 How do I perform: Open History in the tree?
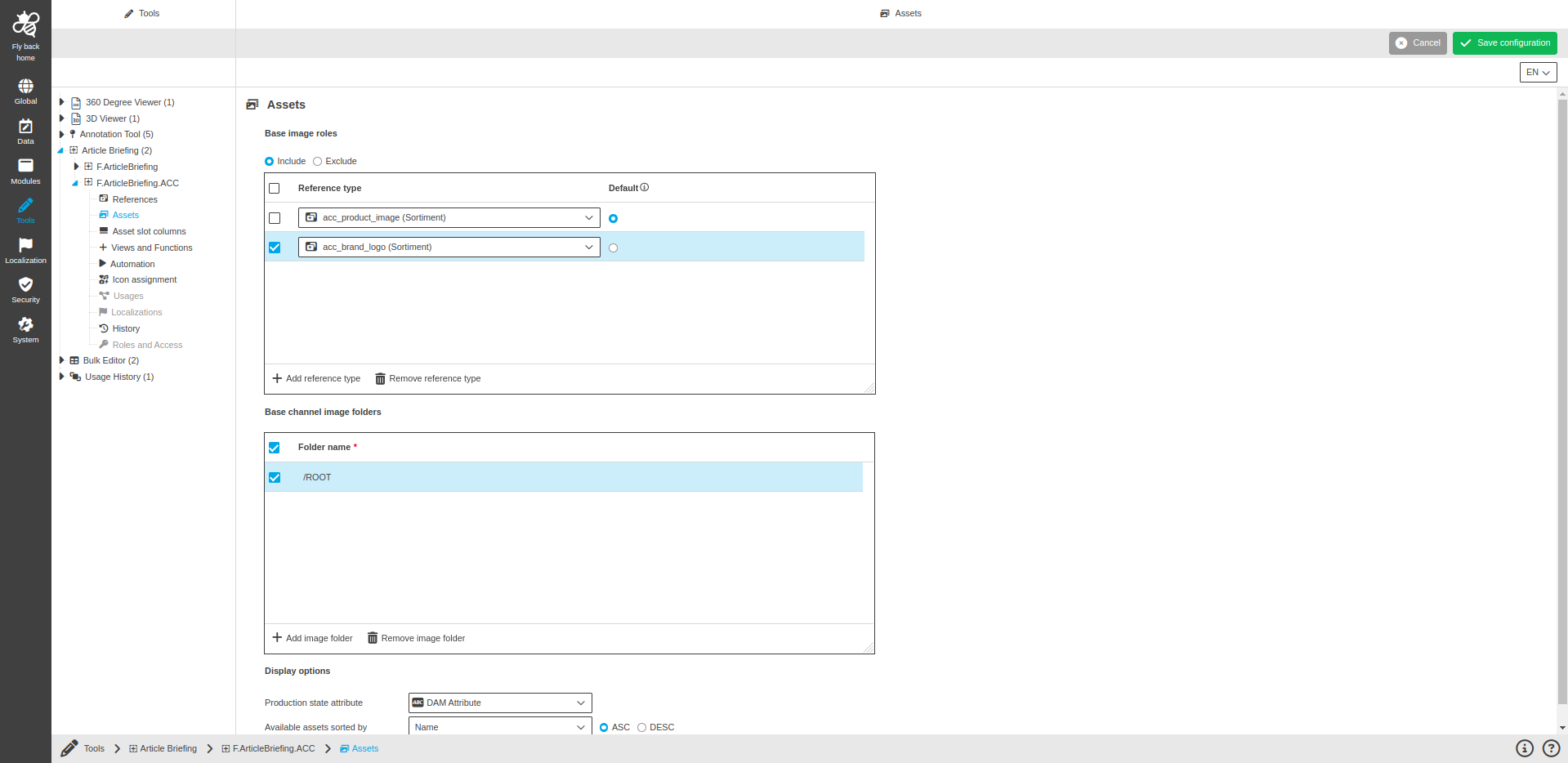click(x=126, y=328)
